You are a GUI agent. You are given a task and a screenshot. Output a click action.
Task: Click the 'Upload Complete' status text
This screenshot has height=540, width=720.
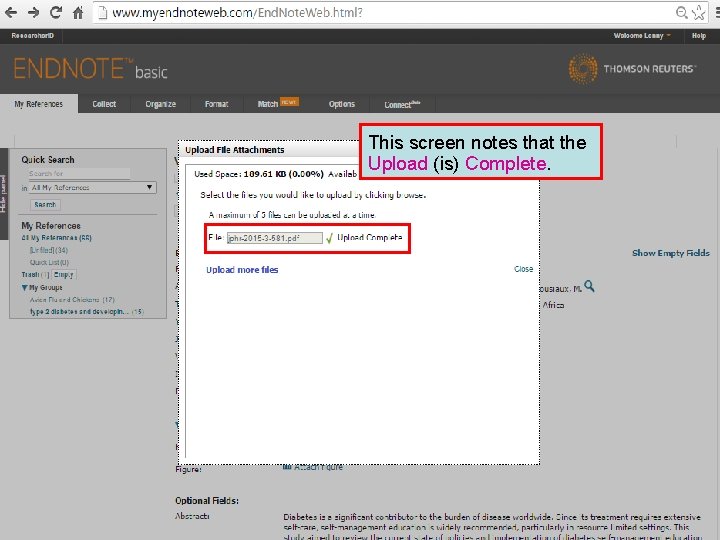tap(370, 237)
